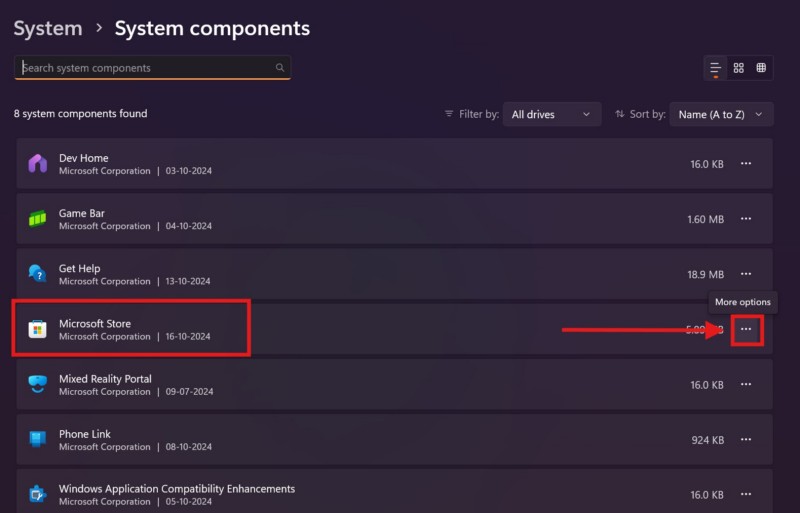Click the search magnifier icon
800x513 pixels.
coord(280,68)
